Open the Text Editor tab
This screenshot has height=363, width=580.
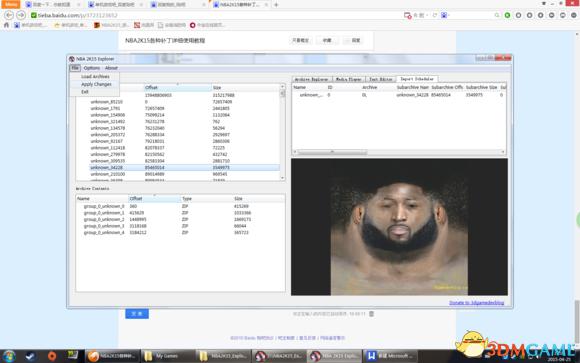click(381, 79)
